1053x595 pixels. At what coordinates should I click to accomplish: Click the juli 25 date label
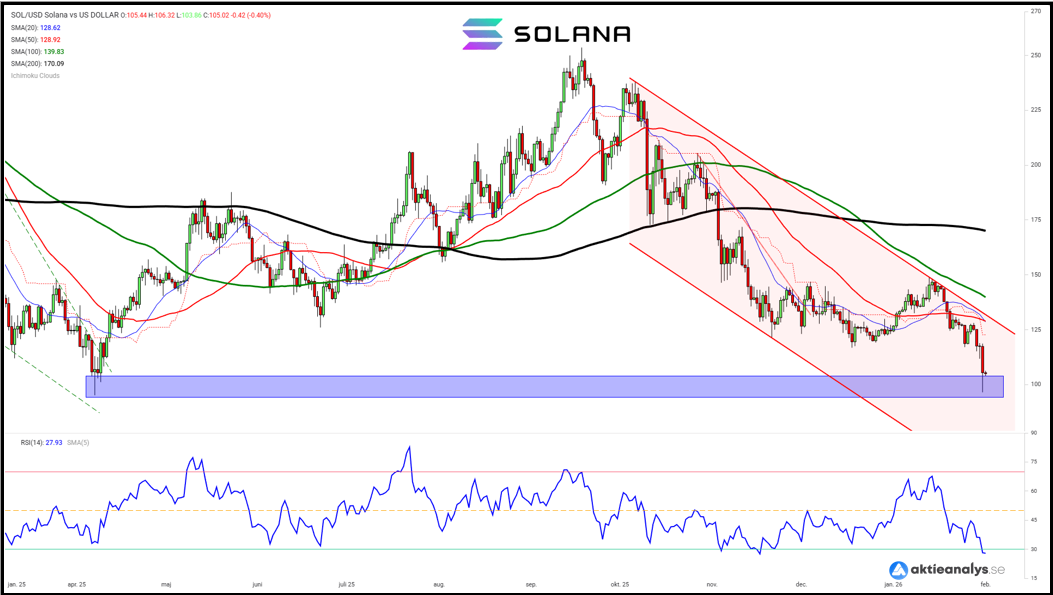click(x=345, y=584)
